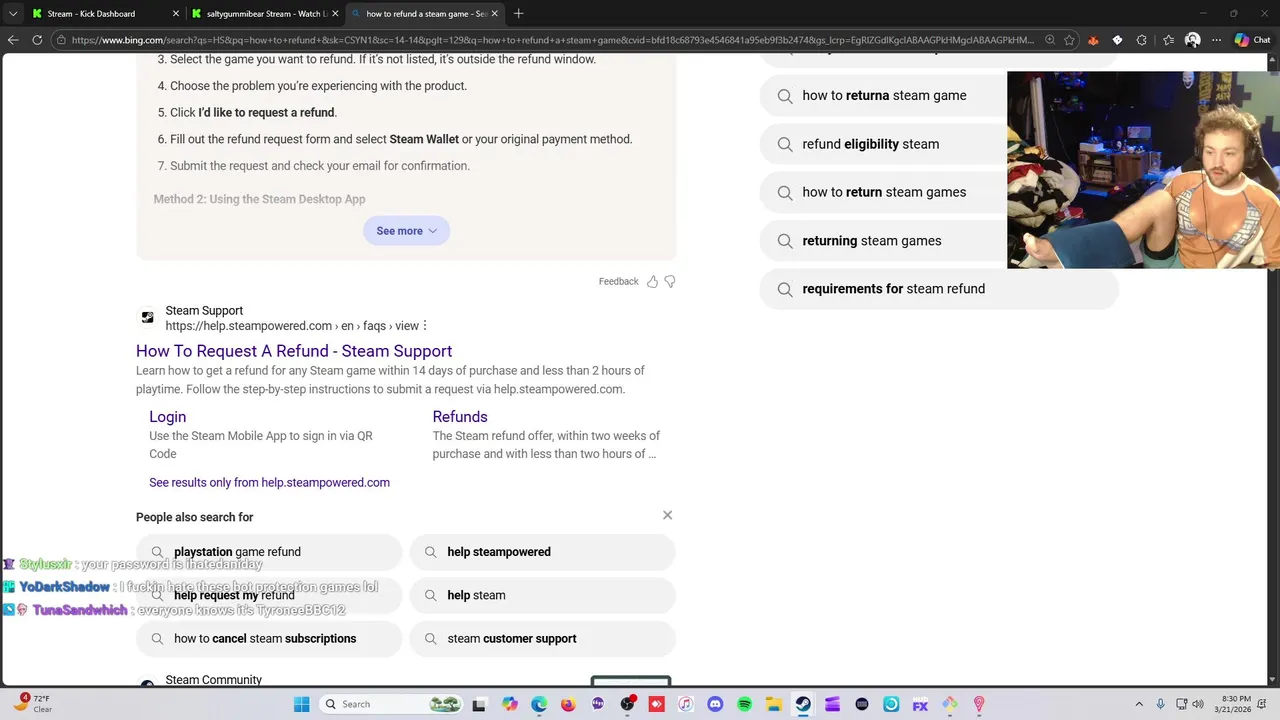Open Spotify from the taskbar
This screenshot has width=1280, height=720.
point(744,704)
